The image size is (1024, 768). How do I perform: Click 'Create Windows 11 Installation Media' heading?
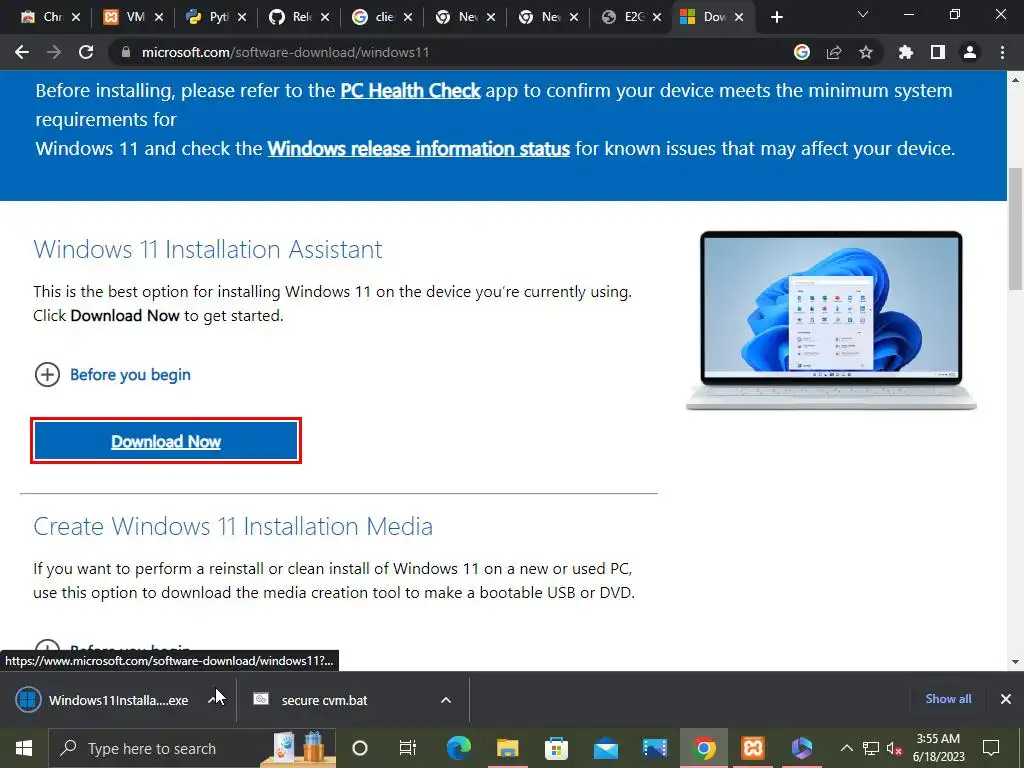click(x=233, y=526)
